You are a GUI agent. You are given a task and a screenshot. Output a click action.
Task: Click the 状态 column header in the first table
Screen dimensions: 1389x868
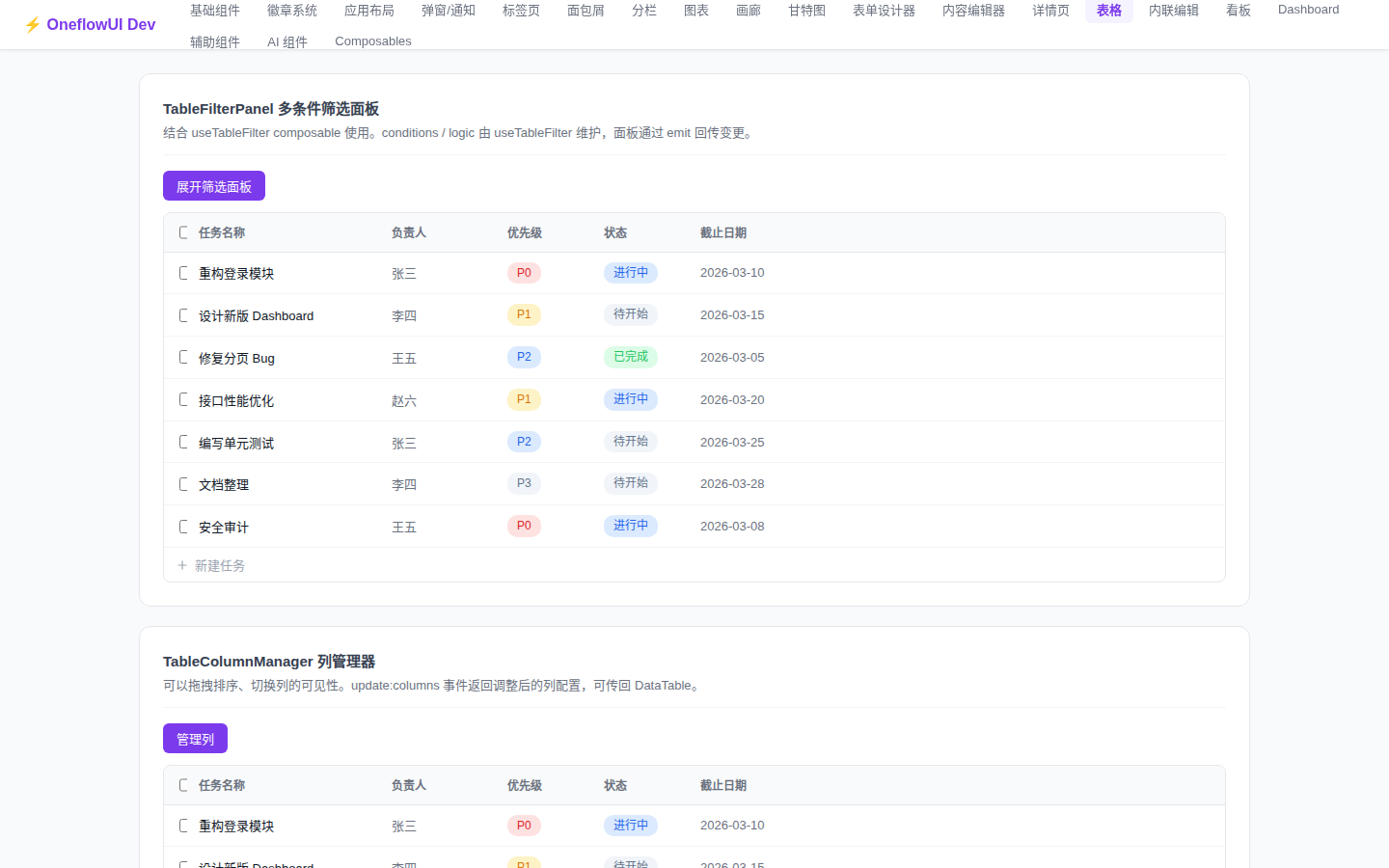point(615,232)
